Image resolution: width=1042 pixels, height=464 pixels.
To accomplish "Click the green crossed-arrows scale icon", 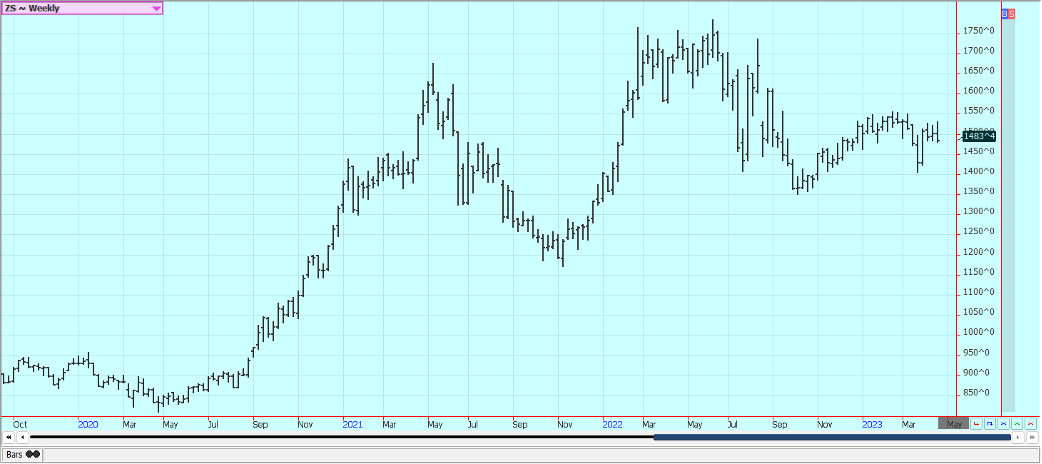I will tap(1017, 423).
